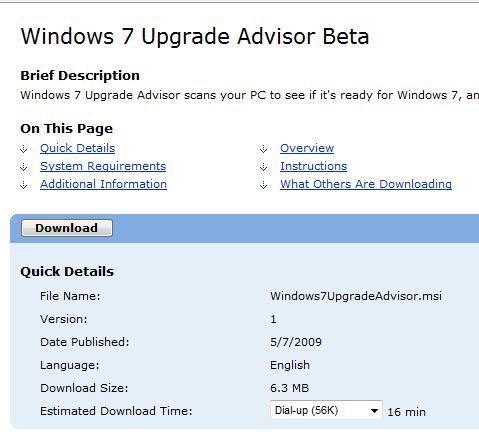
Task: Open What Others Are Downloading link
Action: pos(366,184)
